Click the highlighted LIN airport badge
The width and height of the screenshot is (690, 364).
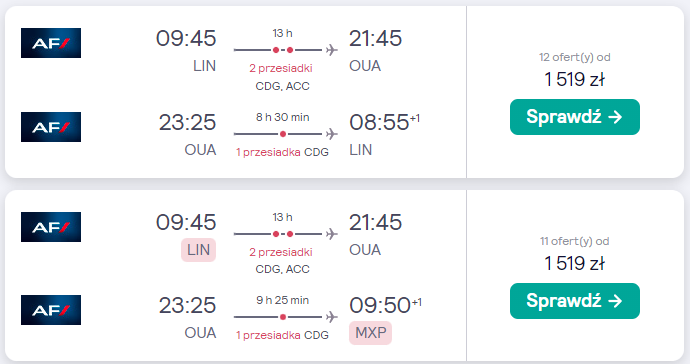[198, 250]
